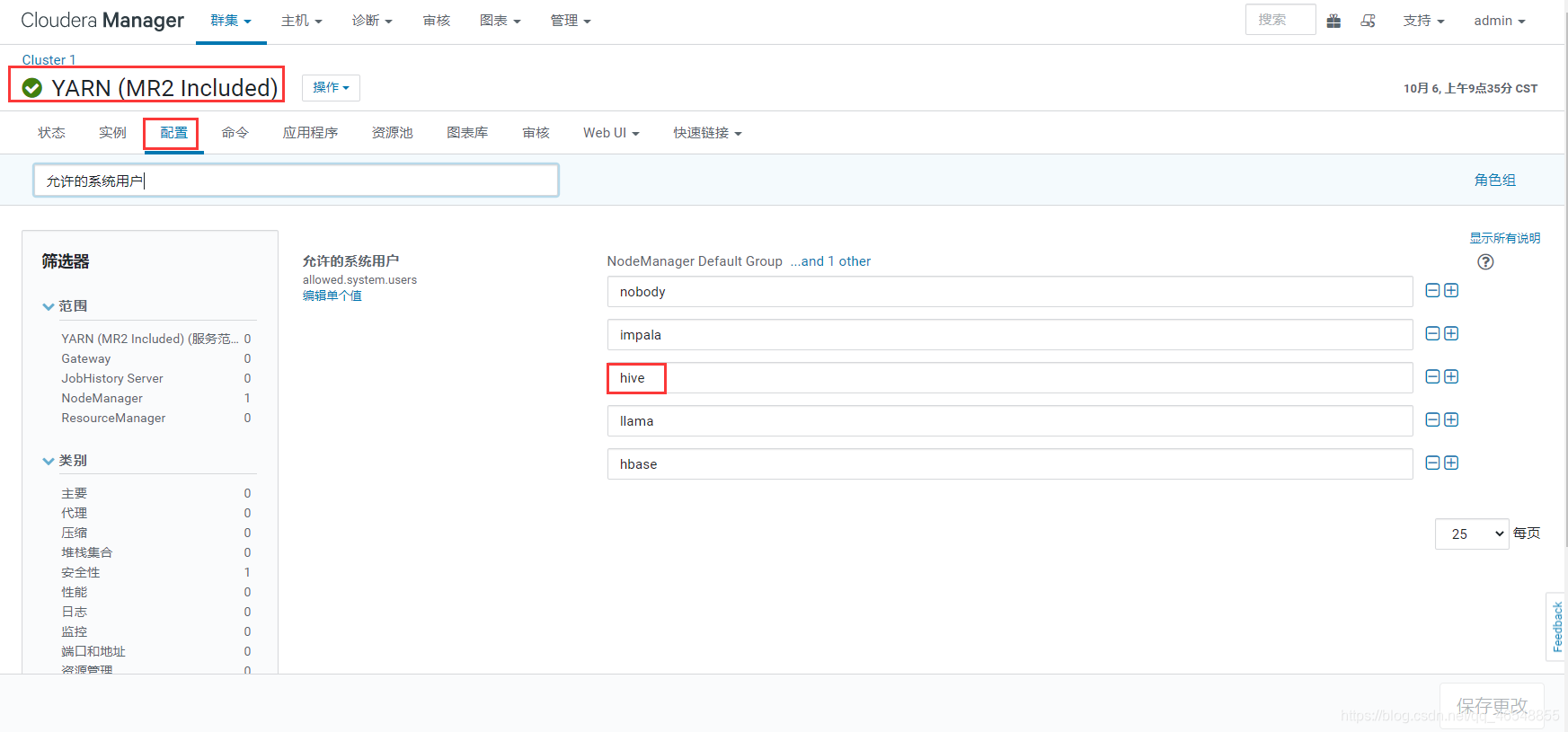The width and height of the screenshot is (1568, 732).
Task: Change the 25 per-page selector
Action: click(x=1472, y=534)
